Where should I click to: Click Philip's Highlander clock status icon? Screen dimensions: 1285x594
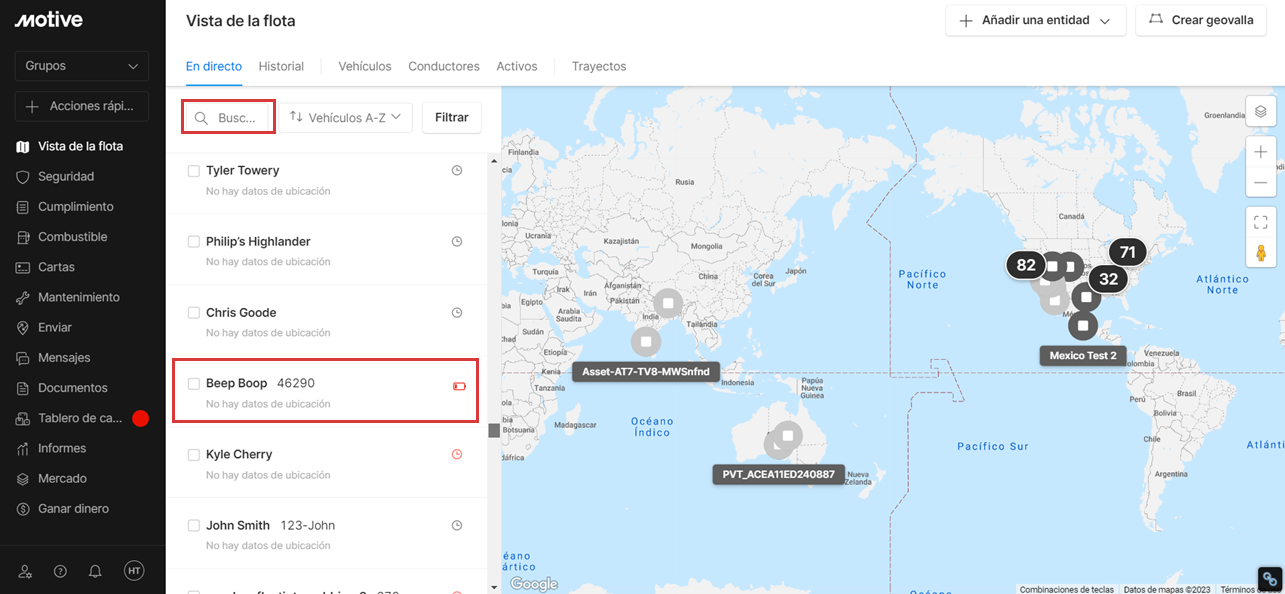coord(457,242)
